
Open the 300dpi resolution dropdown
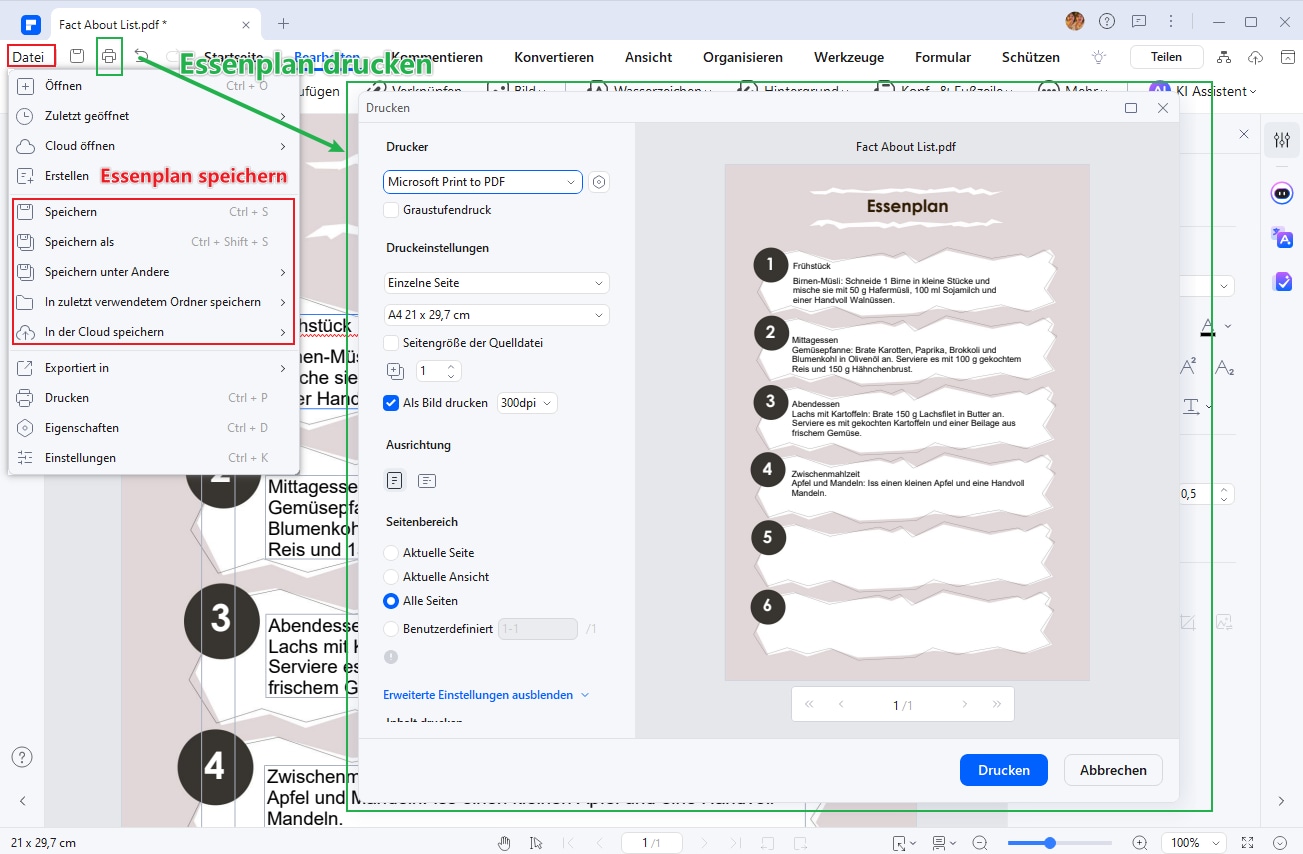pyautogui.click(x=527, y=403)
